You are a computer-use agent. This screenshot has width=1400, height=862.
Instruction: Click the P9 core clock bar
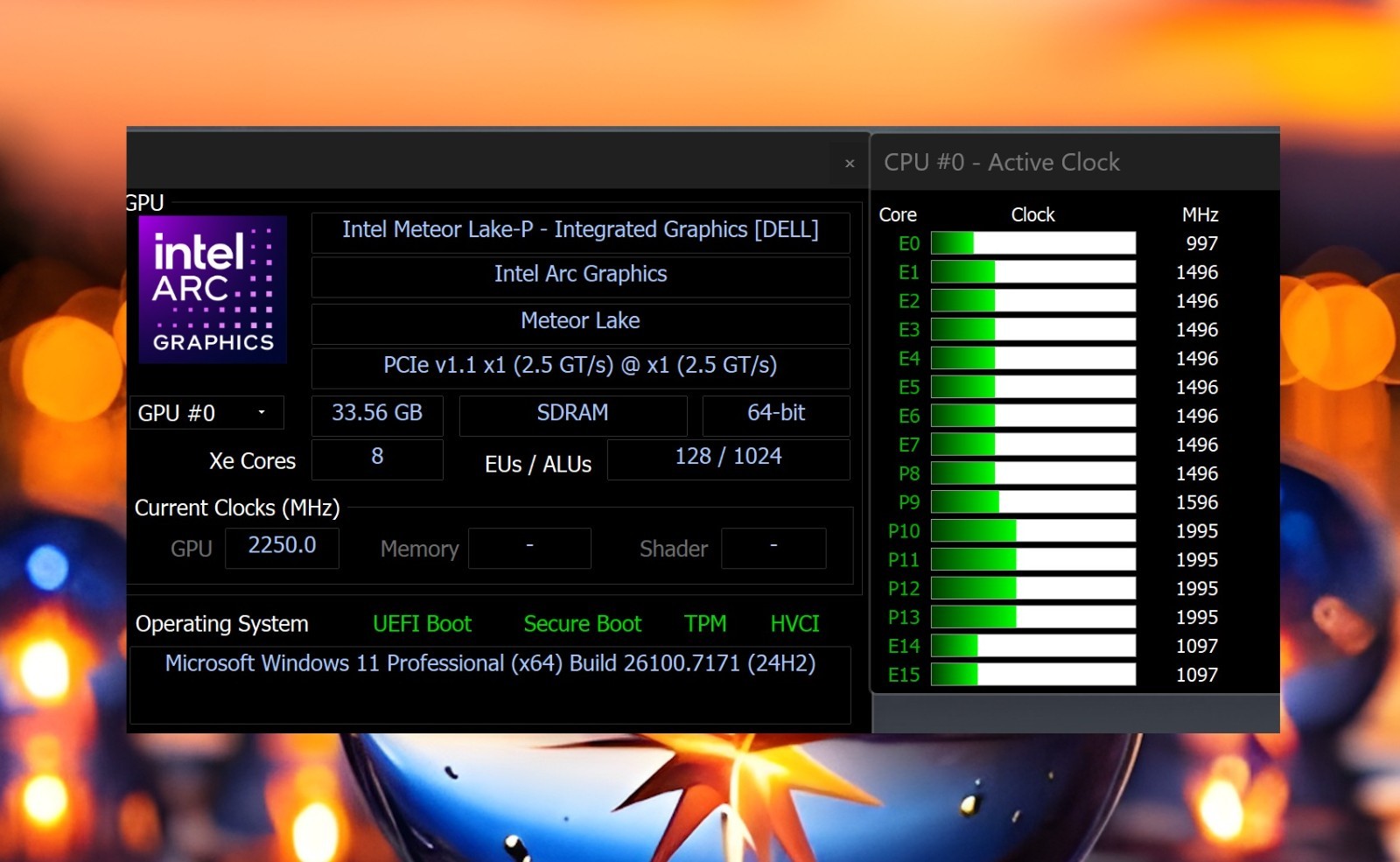click(x=1033, y=502)
